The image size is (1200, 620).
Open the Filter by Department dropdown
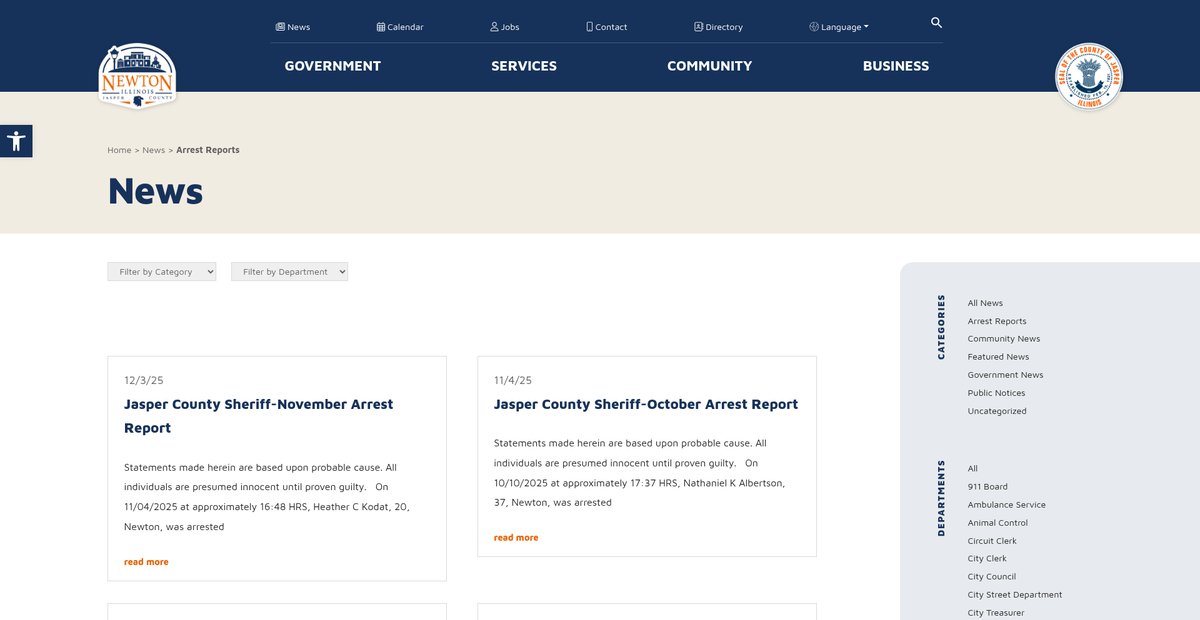click(289, 272)
